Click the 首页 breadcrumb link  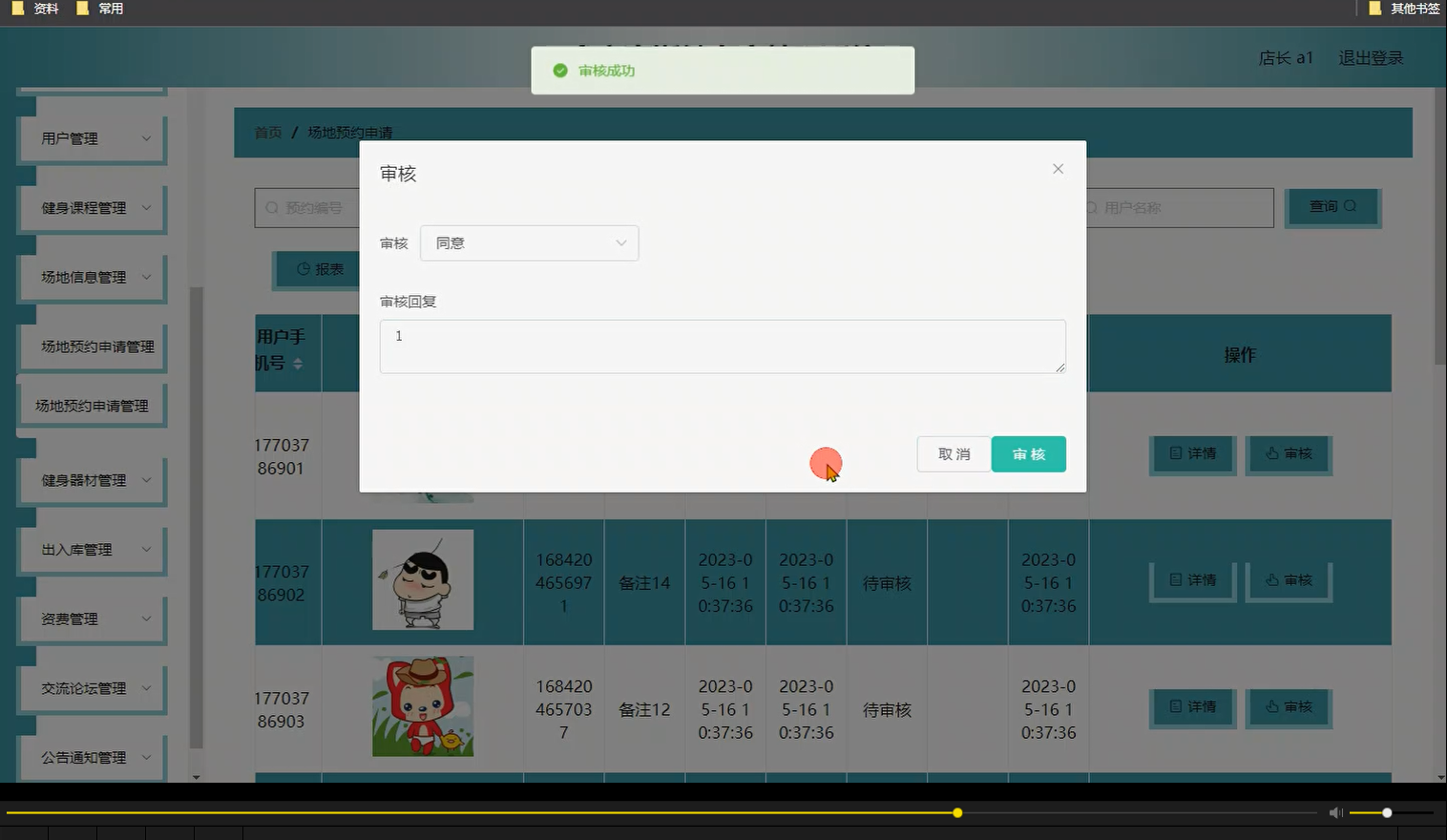pyautogui.click(x=267, y=133)
